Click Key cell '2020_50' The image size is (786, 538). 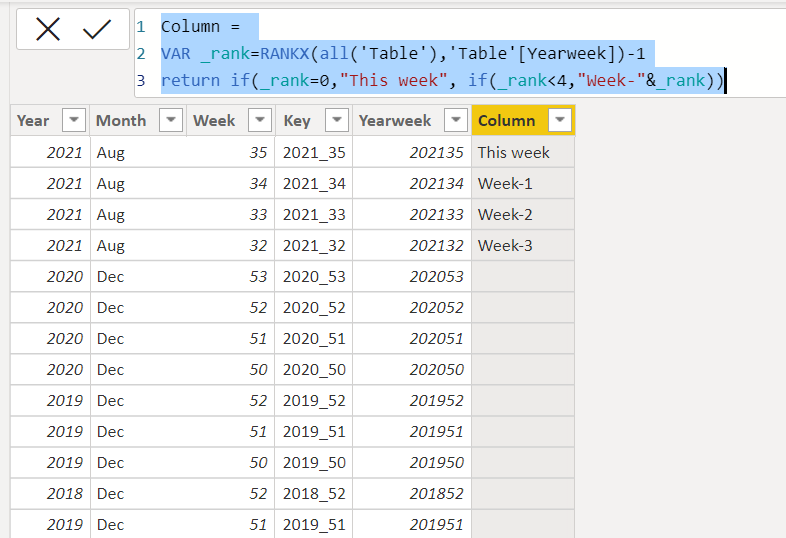314,370
